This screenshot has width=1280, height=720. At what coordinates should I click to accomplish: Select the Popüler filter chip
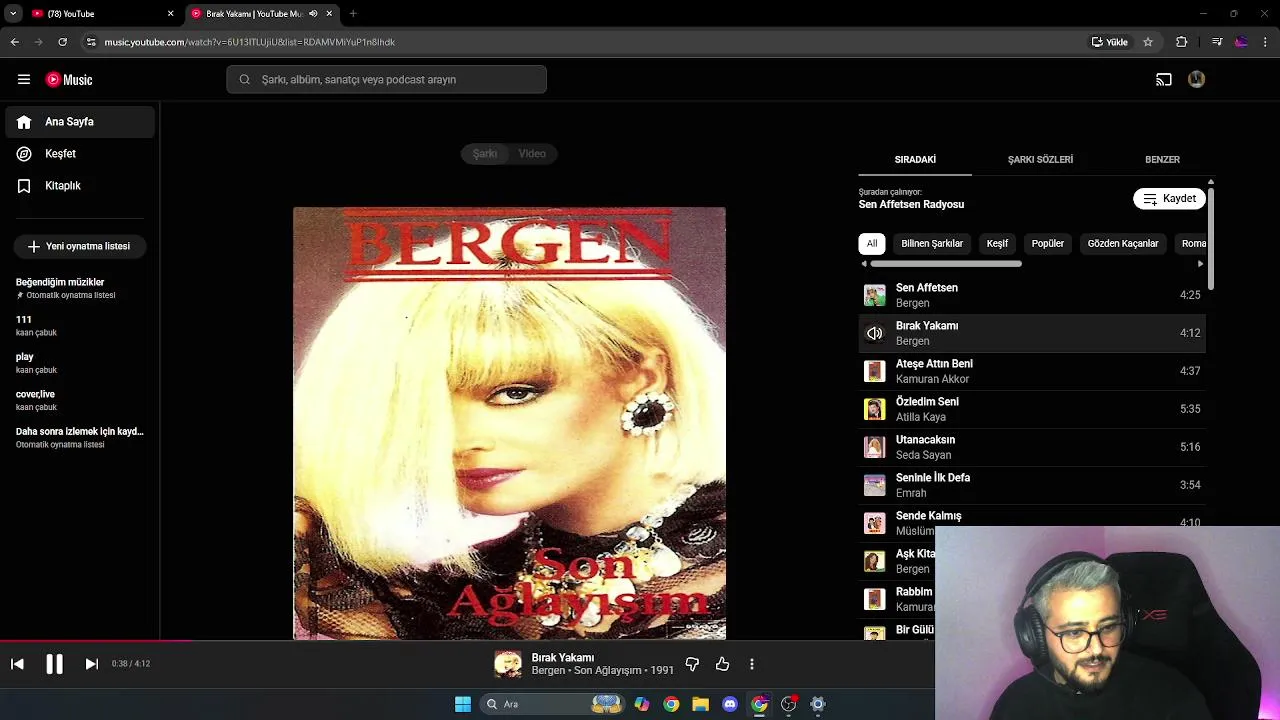pos(1048,244)
